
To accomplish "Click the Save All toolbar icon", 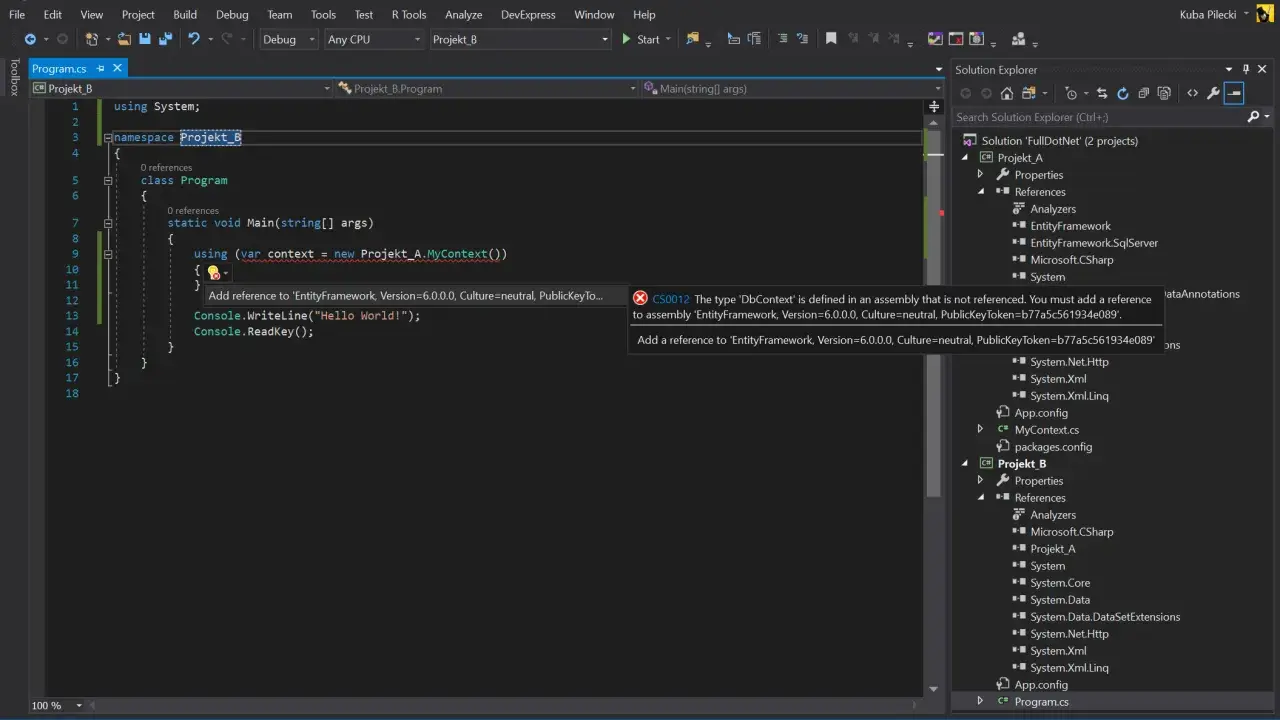I will pos(164,39).
